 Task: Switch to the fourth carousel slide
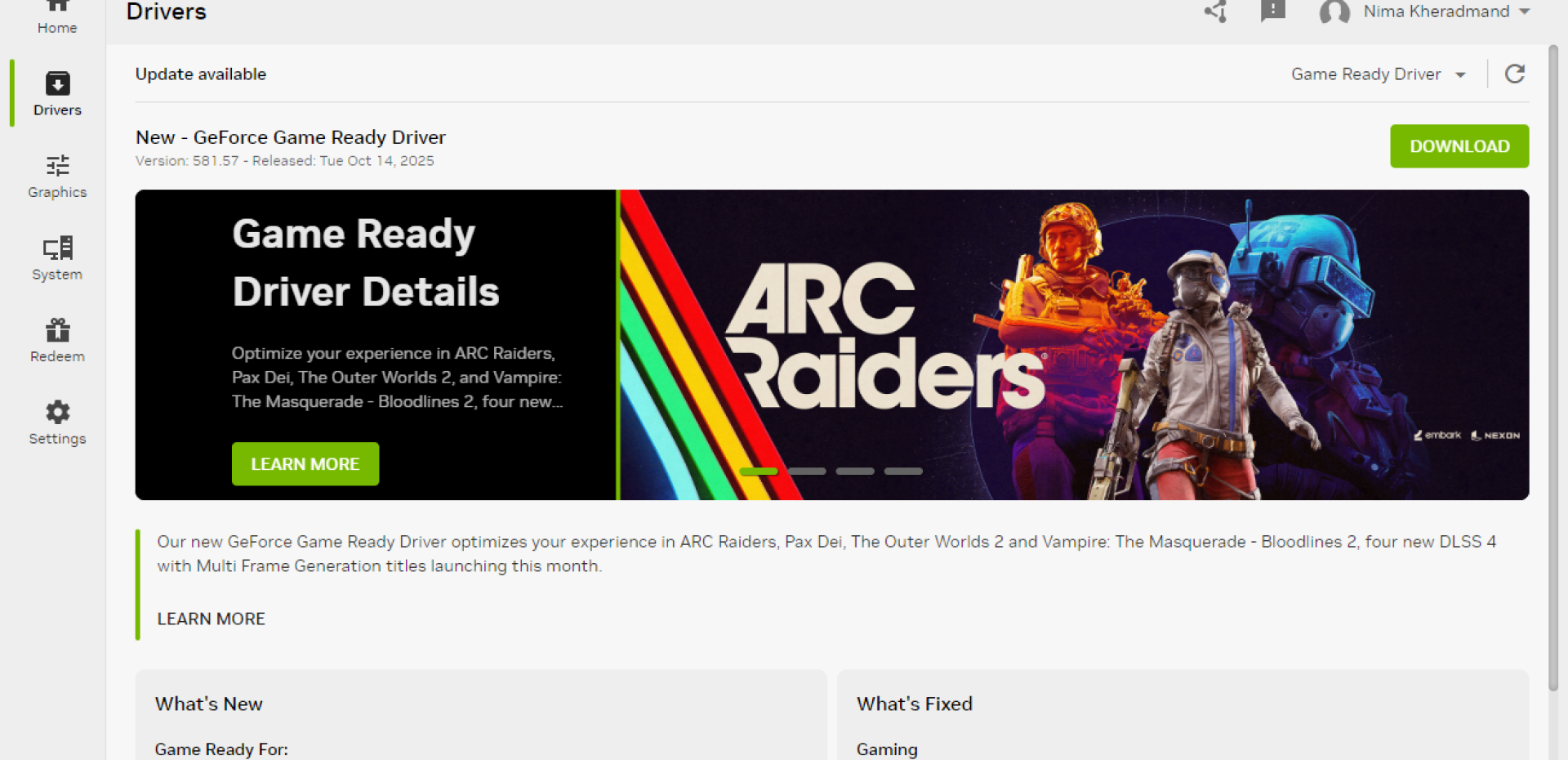coord(903,472)
